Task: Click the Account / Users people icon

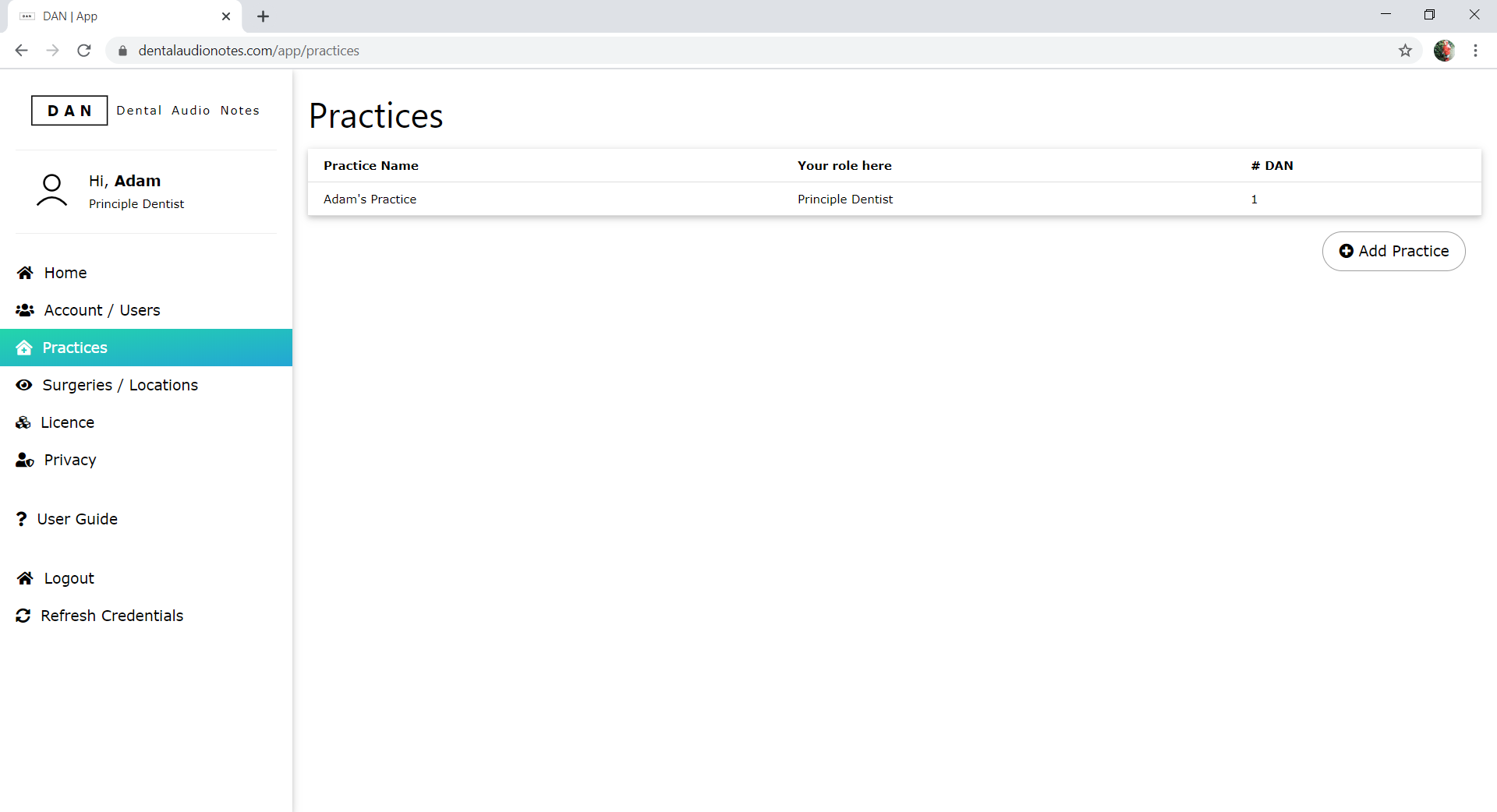Action: (25, 310)
